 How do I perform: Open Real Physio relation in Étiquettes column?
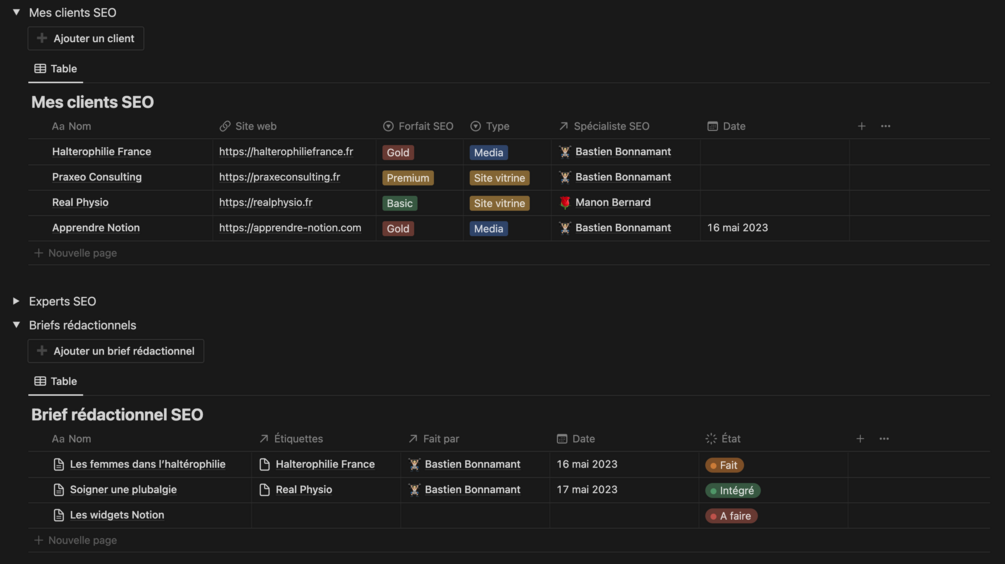(x=295, y=490)
